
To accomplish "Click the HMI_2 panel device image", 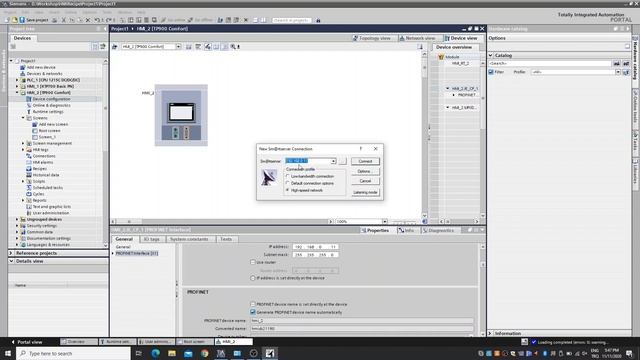I will [181, 115].
